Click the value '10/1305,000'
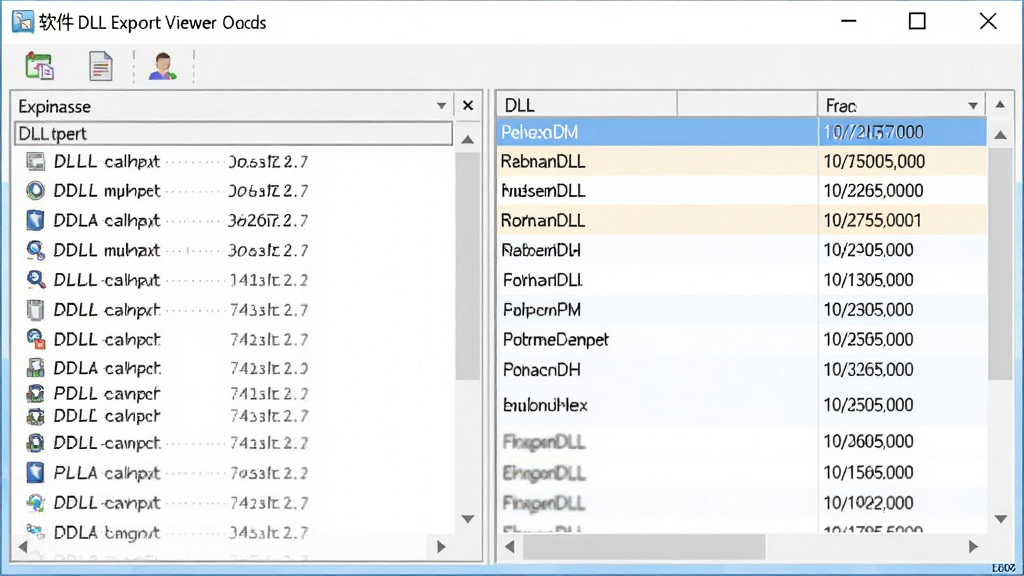The width and height of the screenshot is (1024, 576). tap(868, 280)
